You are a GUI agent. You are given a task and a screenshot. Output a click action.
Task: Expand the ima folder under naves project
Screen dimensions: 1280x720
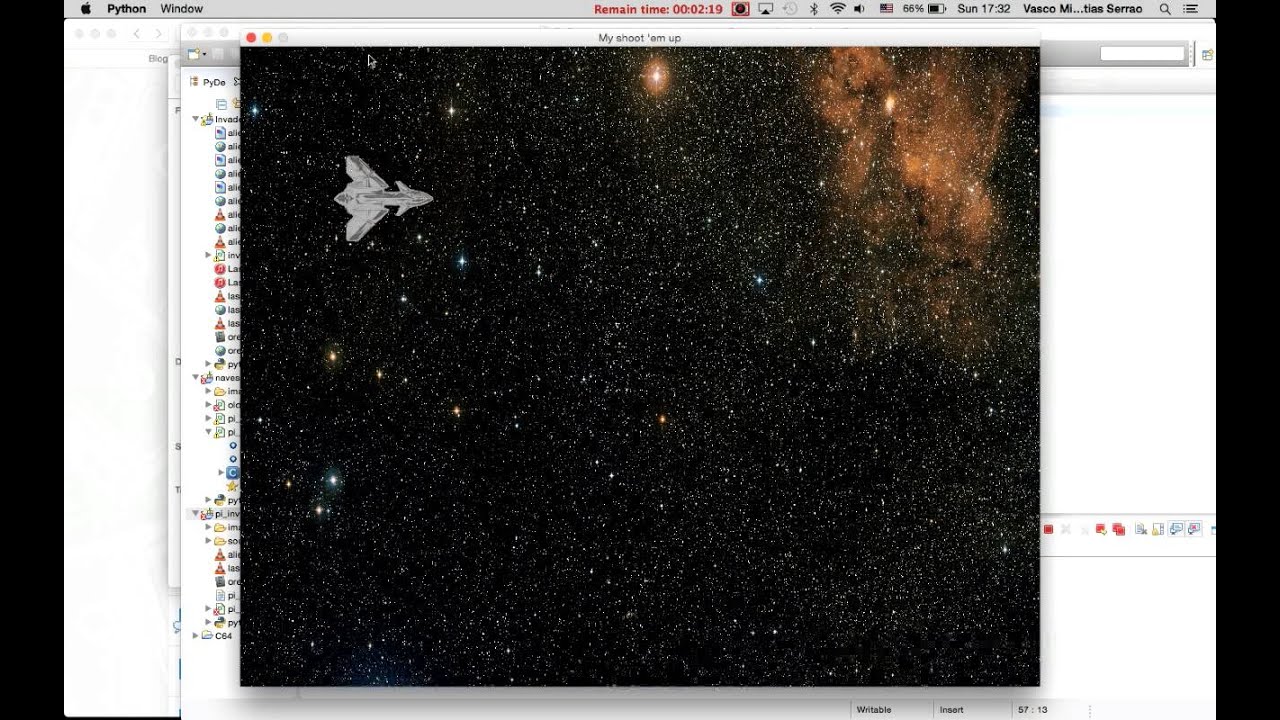(x=208, y=391)
